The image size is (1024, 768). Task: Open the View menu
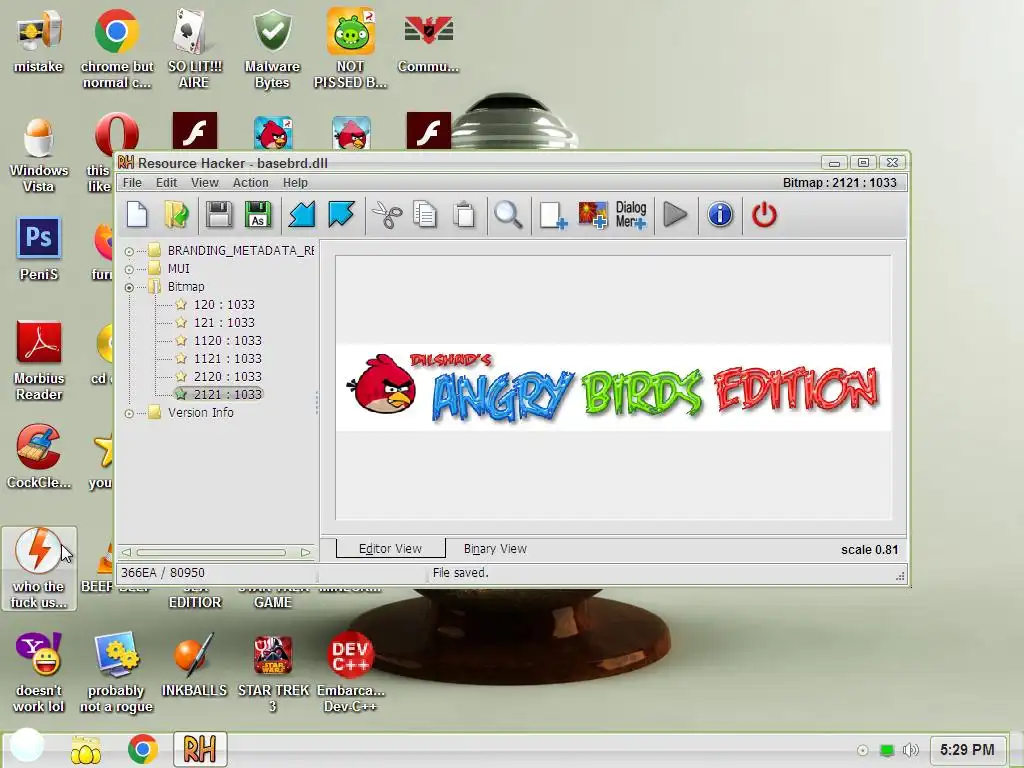coord(204,183)
